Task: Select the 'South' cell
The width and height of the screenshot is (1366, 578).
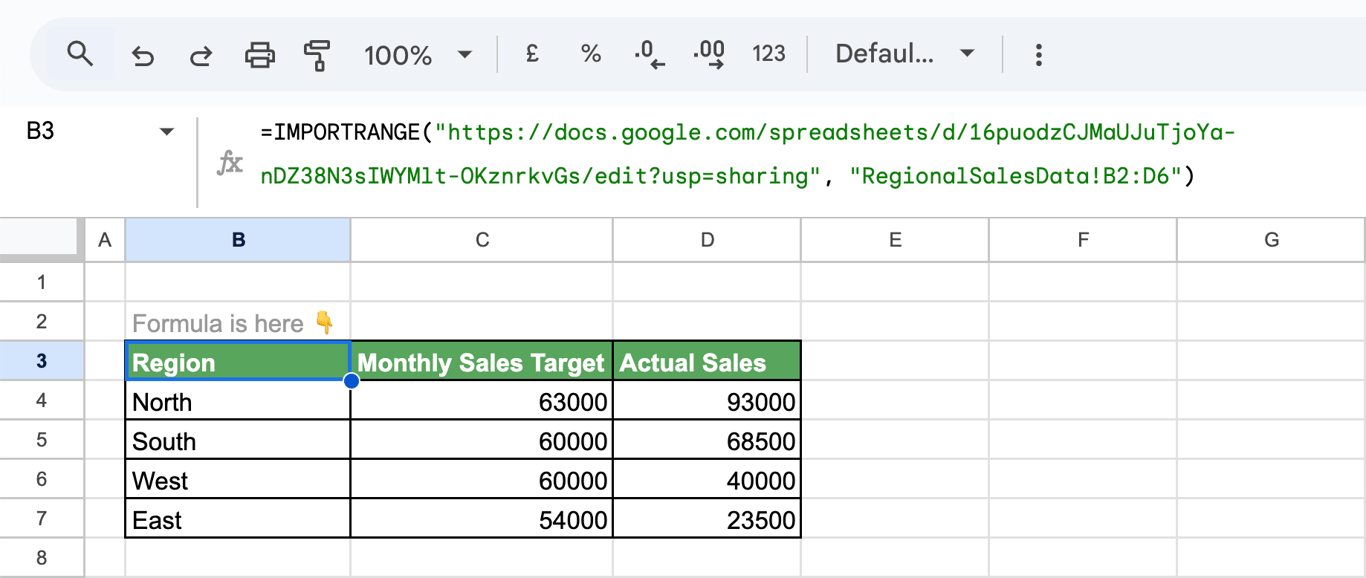Action: [x=238, y=440]
